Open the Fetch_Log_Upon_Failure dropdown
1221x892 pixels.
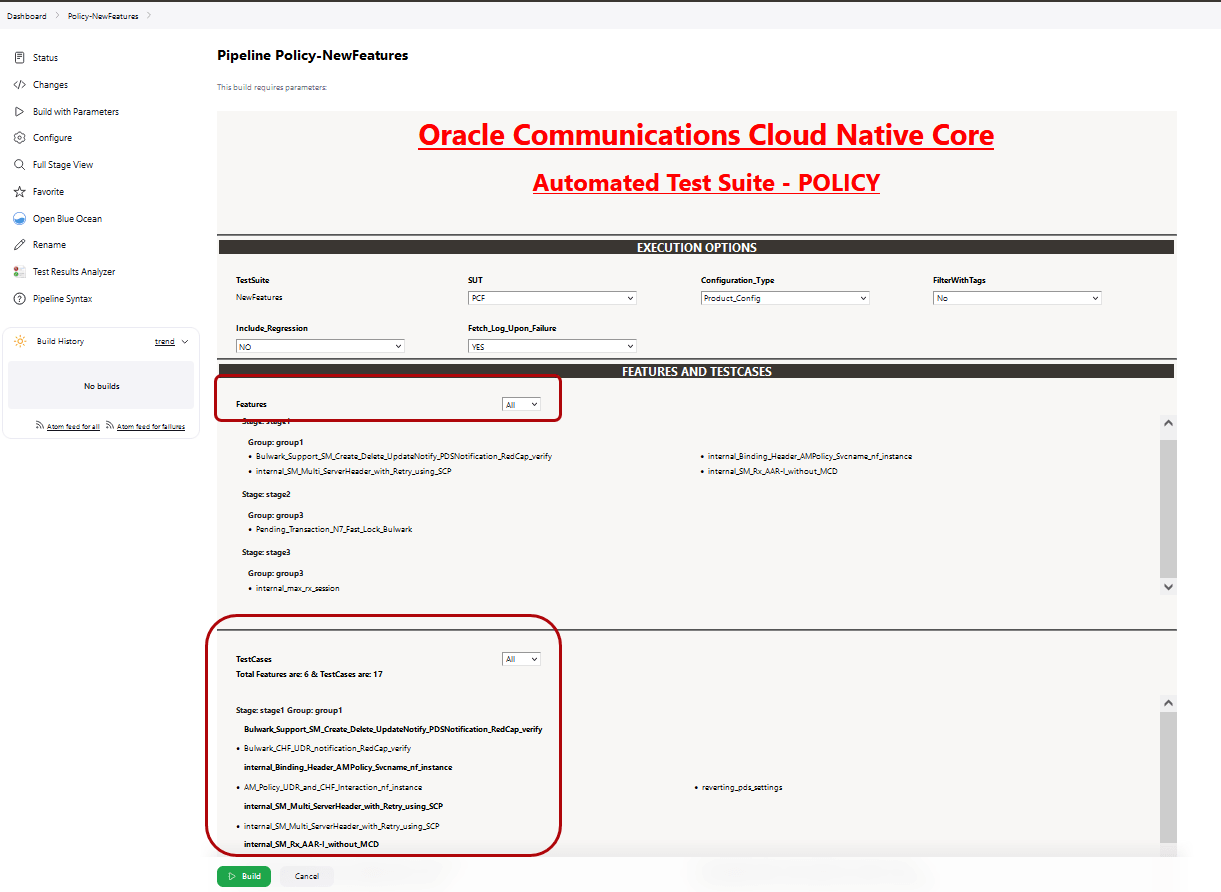coord(552,346)
